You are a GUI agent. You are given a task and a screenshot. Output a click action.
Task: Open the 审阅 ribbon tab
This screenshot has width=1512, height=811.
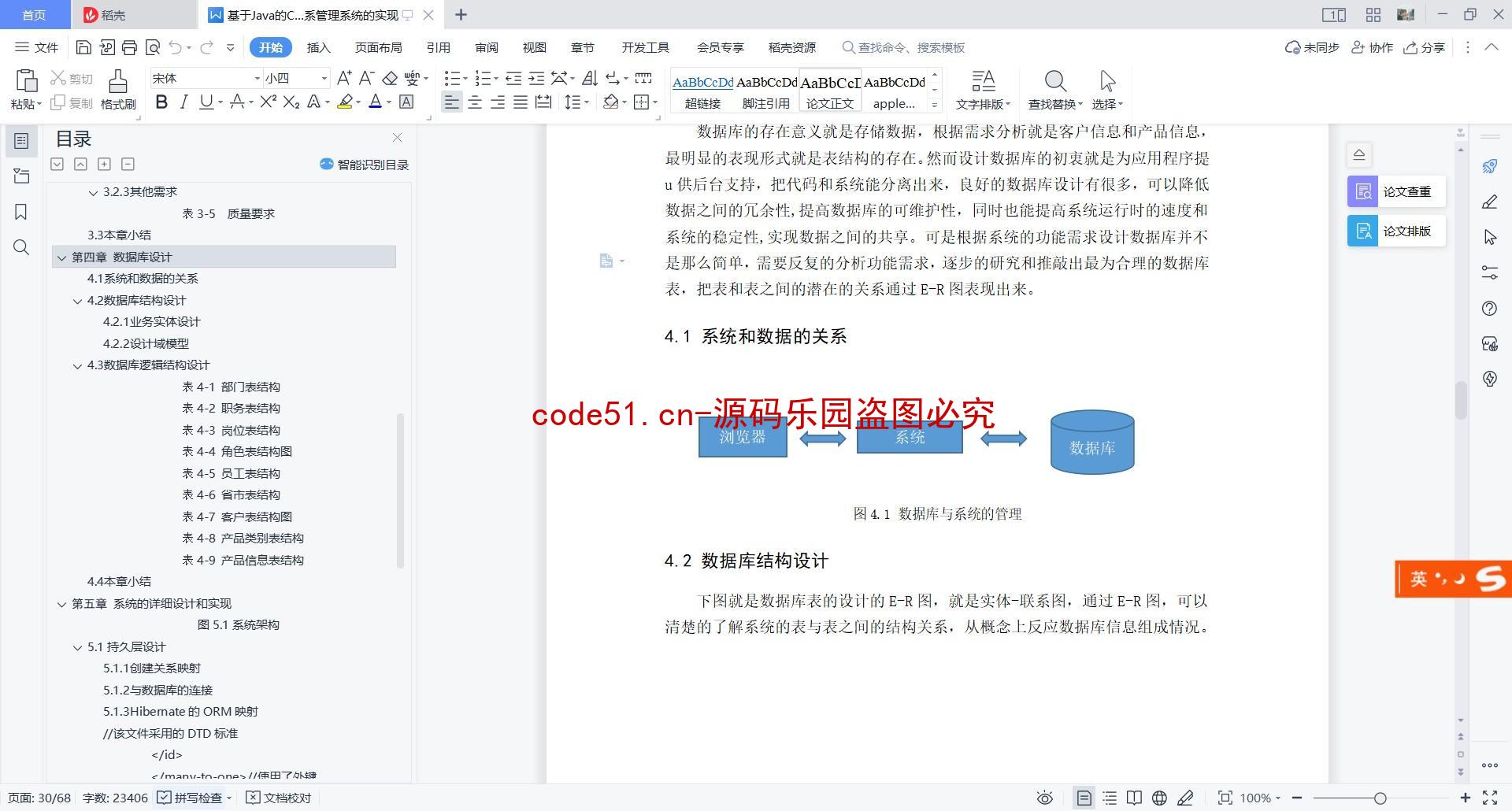[486, 47]
